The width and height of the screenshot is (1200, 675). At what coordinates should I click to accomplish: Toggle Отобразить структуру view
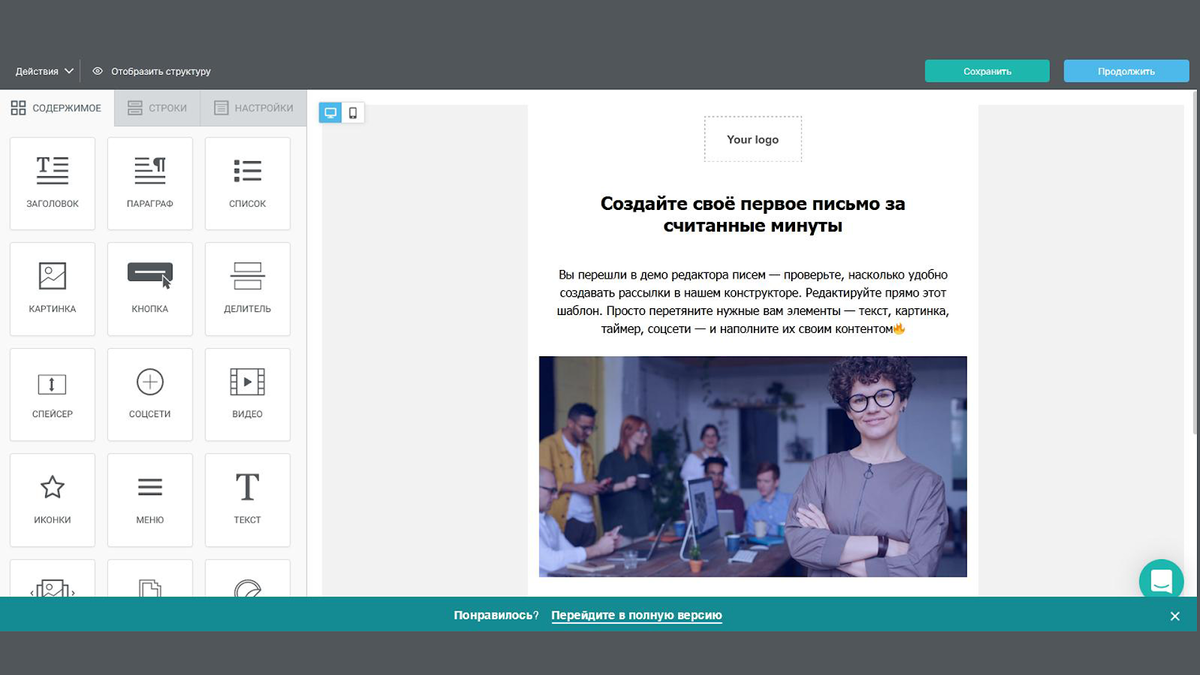click(x=151, y=72)
